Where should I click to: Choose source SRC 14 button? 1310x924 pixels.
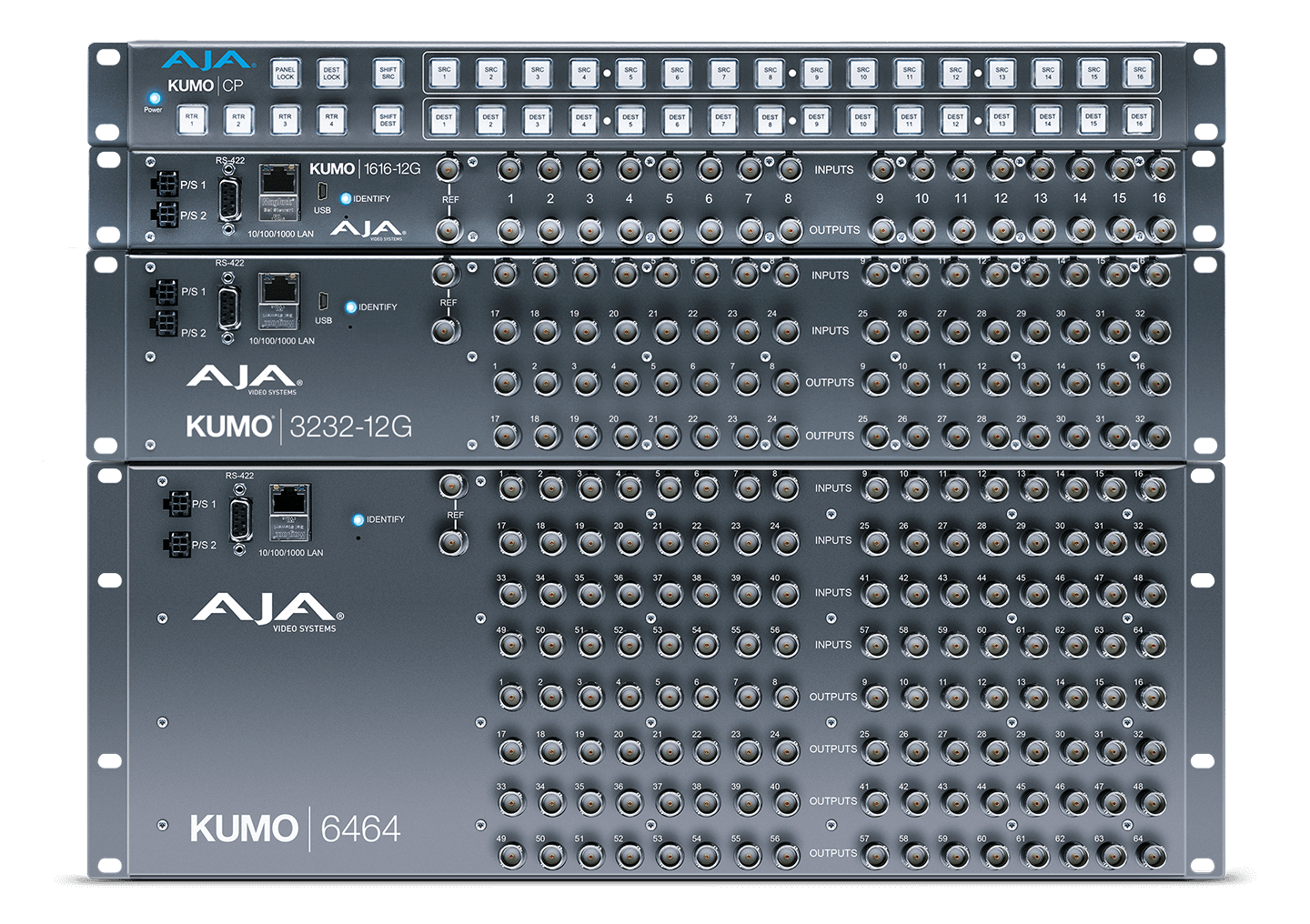pos(1048,73)
